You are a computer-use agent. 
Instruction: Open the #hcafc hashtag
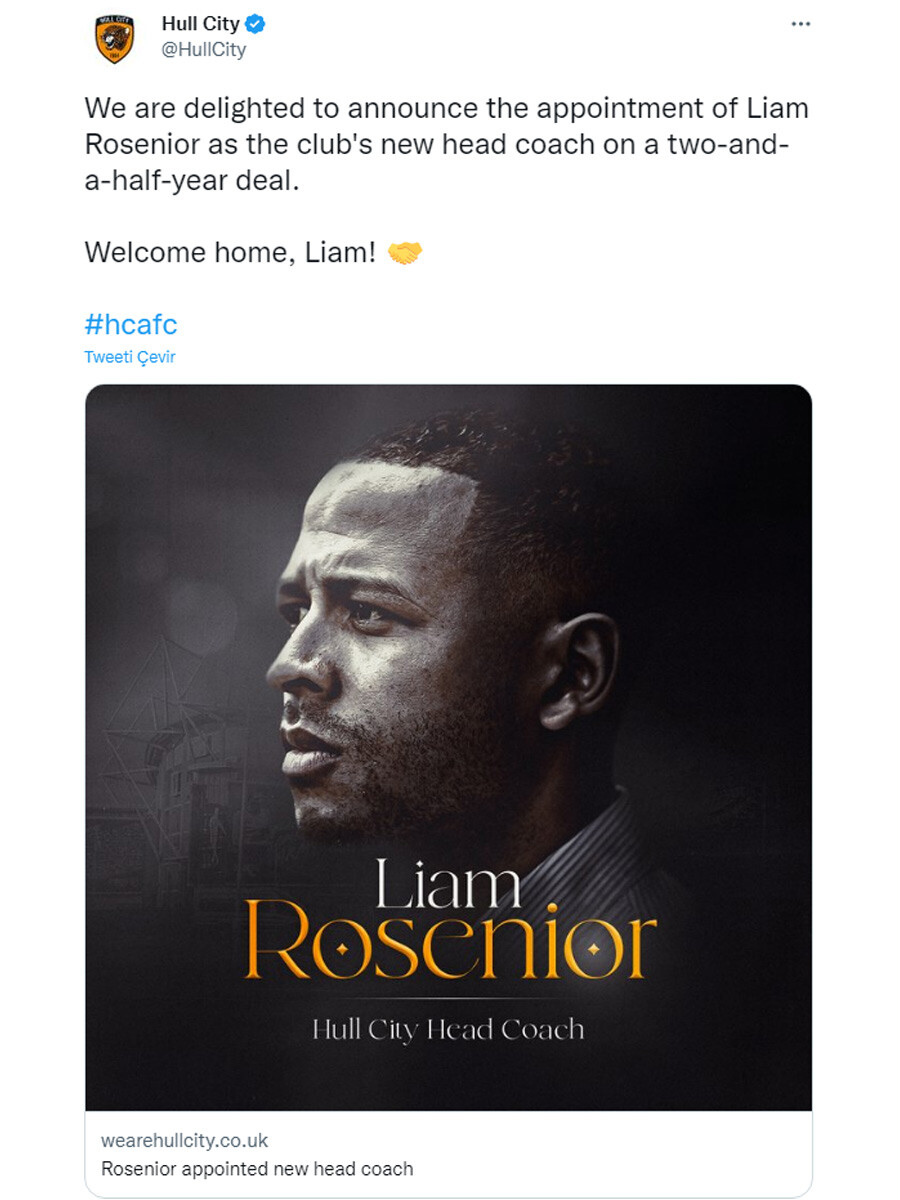pyautogui.click(x=132, y=324)
